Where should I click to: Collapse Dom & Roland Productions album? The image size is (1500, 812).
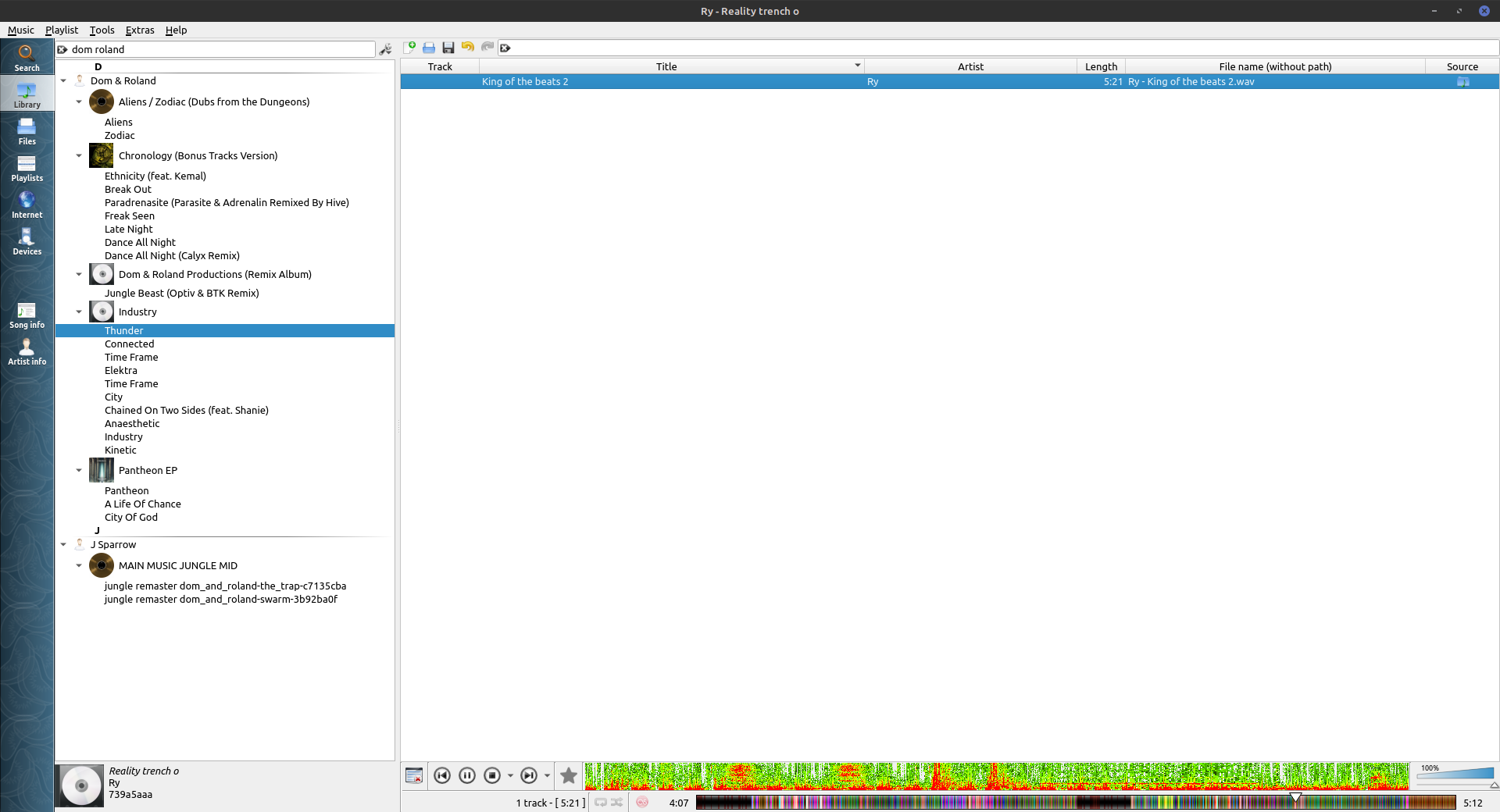79,274
